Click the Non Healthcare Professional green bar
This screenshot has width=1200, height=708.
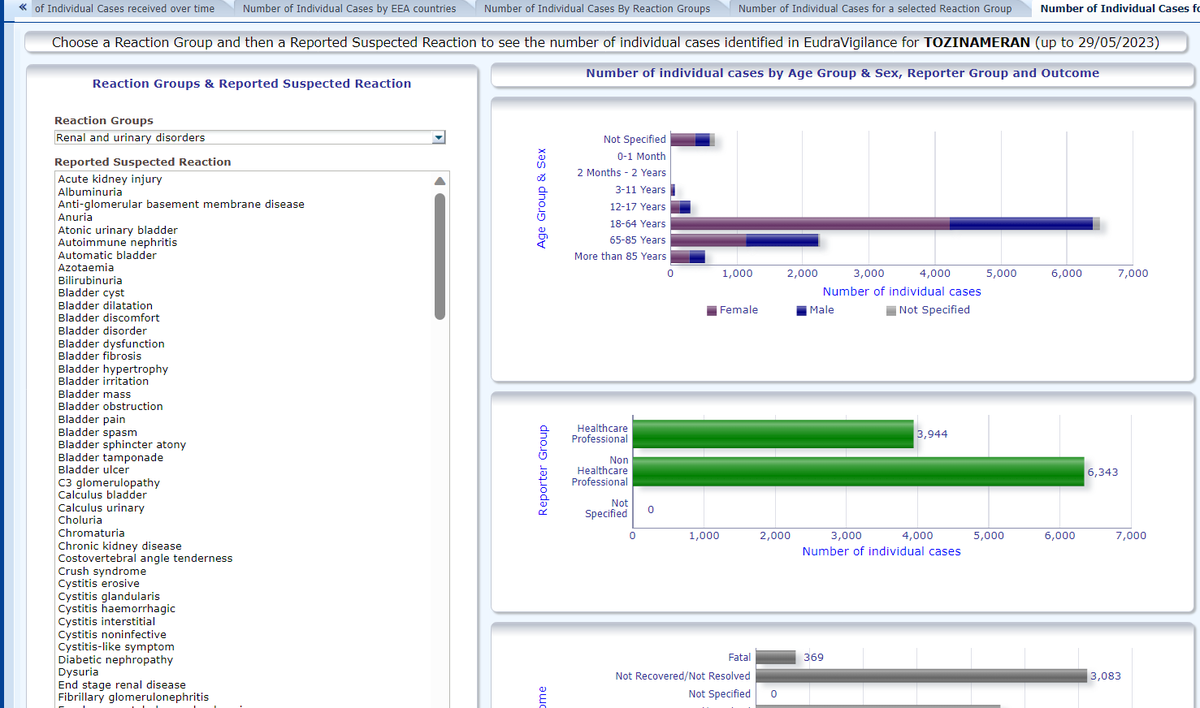pos(858,471)
